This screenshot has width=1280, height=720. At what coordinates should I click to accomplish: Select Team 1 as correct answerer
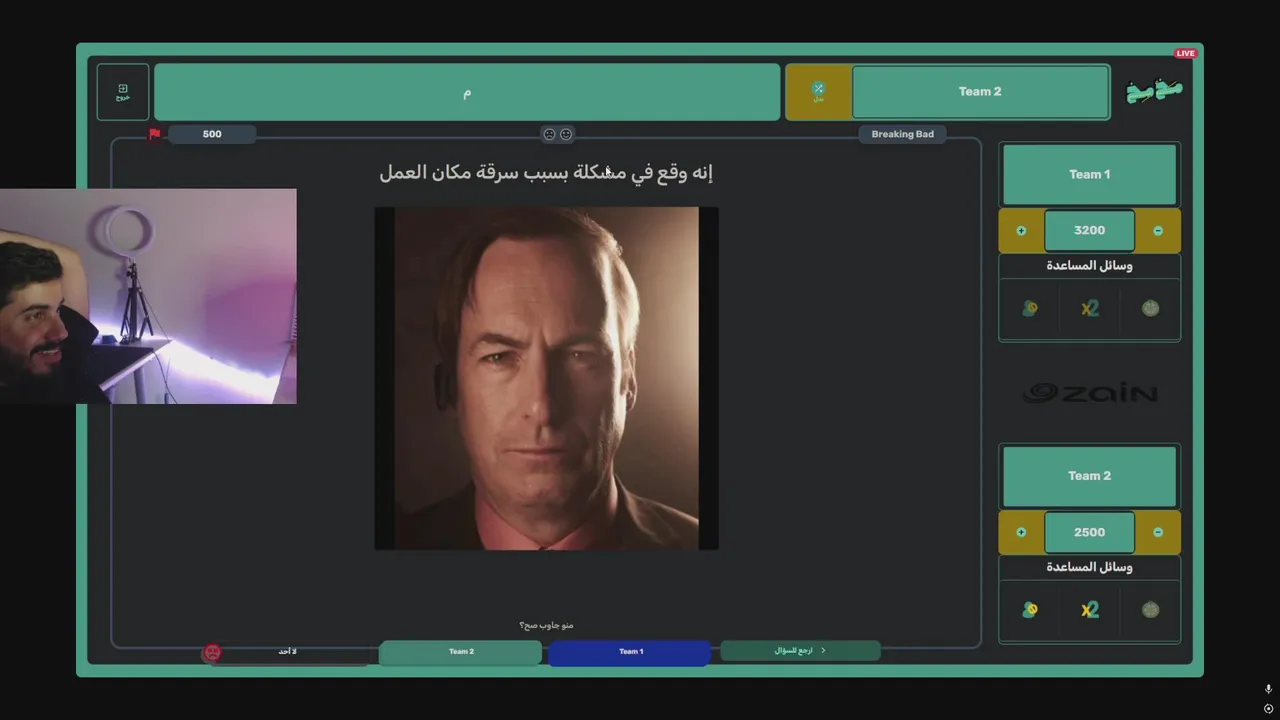[x=630, y=652]
